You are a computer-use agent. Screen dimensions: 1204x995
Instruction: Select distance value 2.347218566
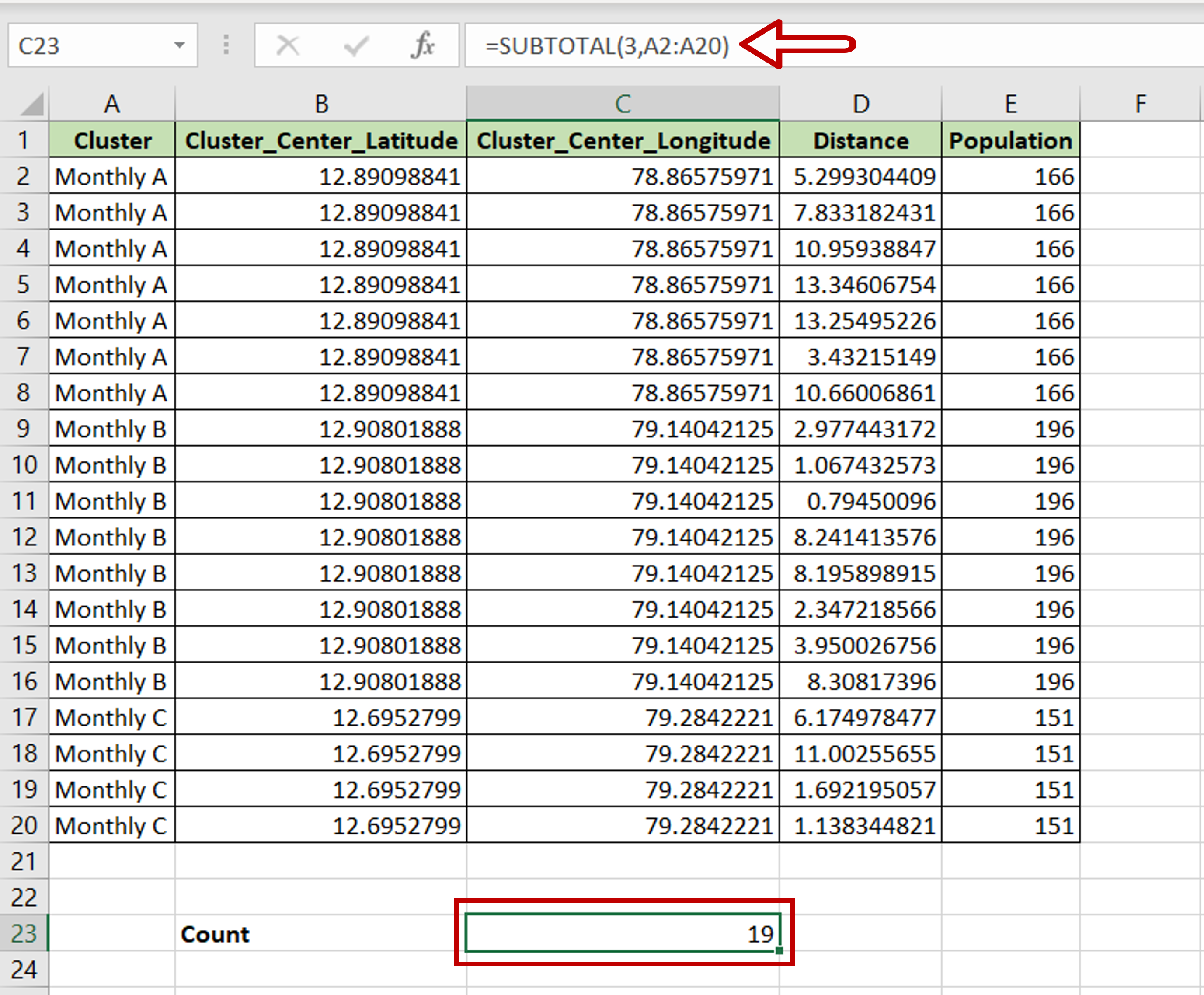pyautogui.click(x=860, y=609)
